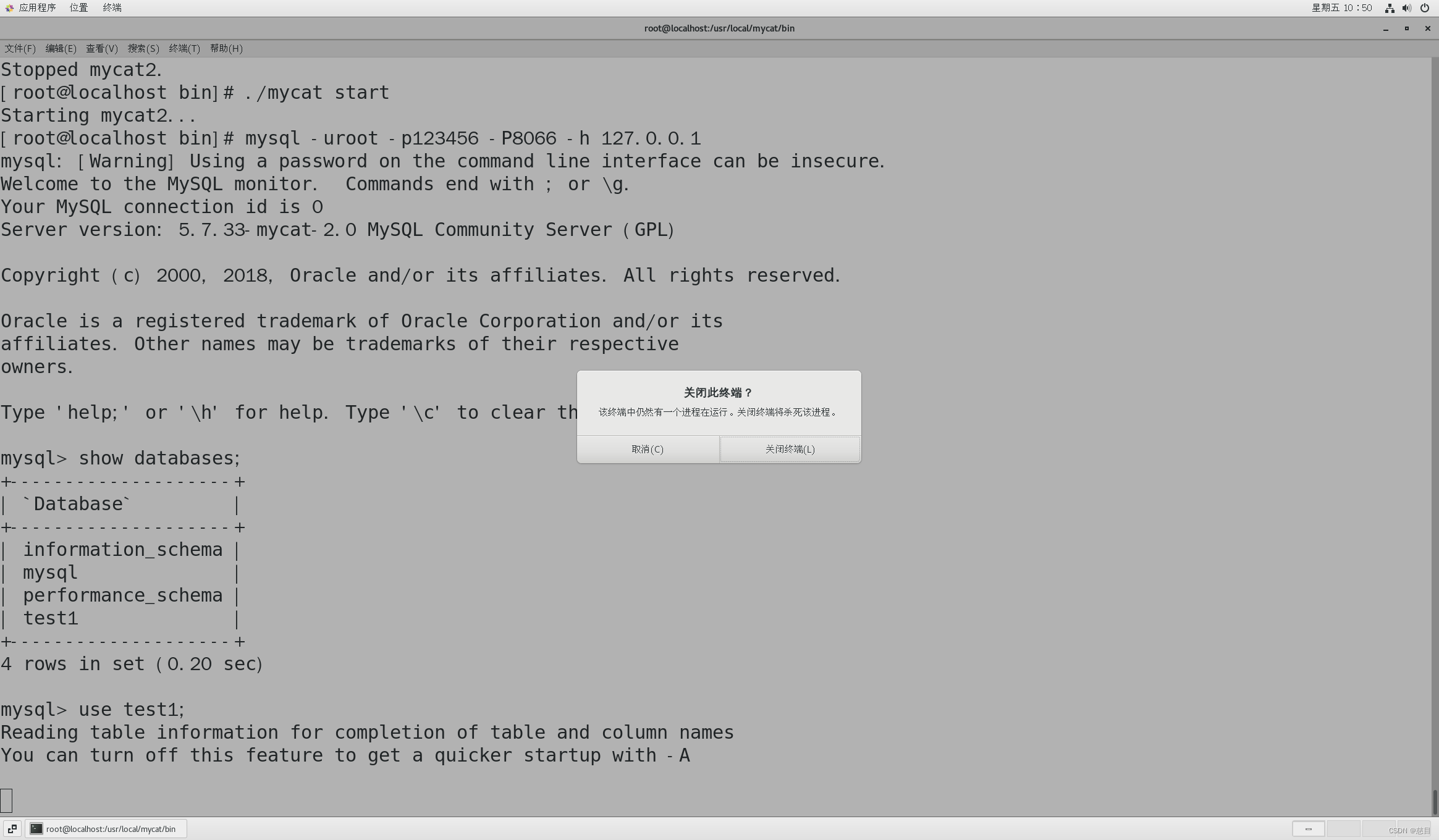Cancel closing the terminal via 取消(C)

648,449
